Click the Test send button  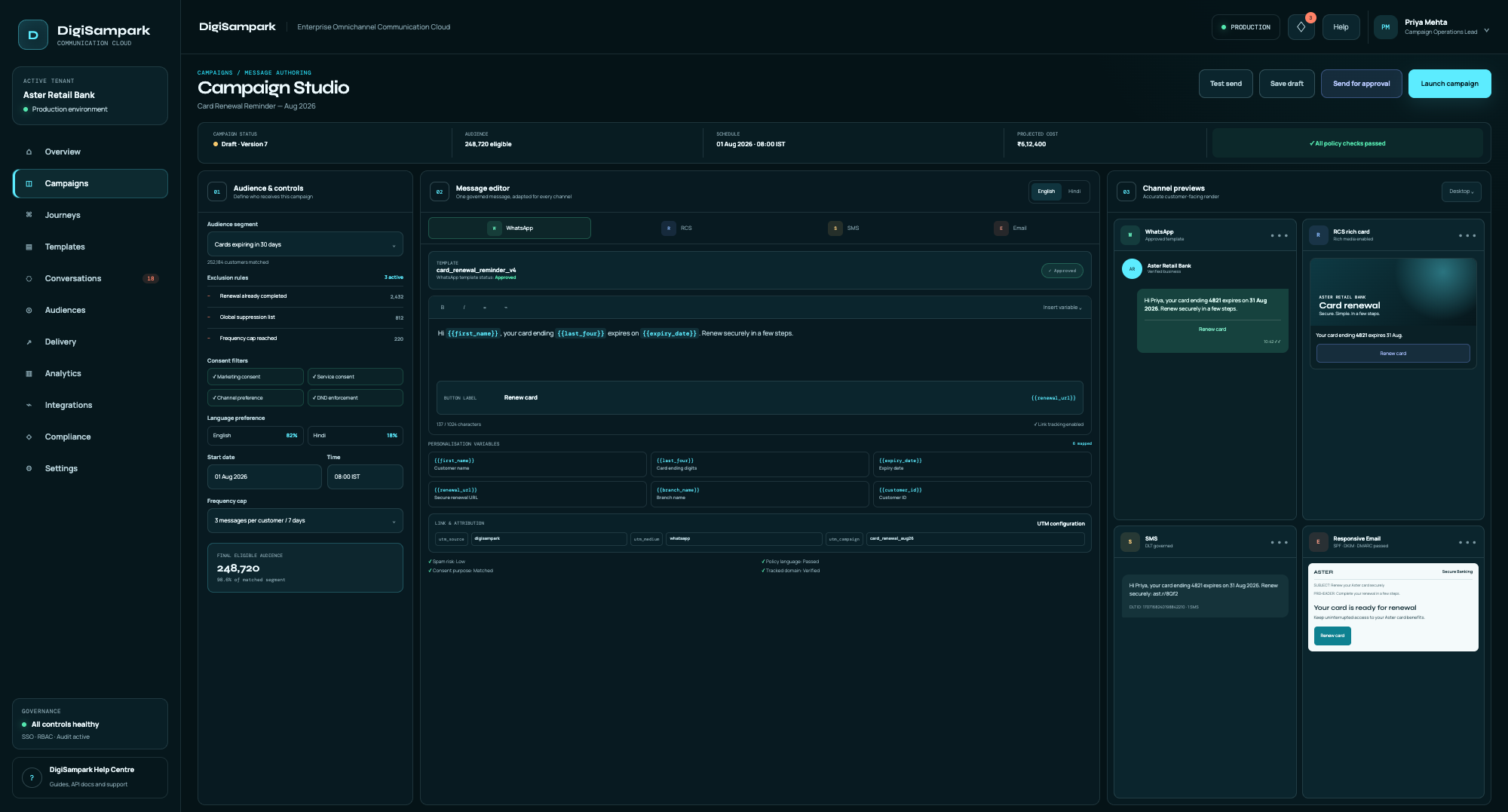coord(1225,84)
